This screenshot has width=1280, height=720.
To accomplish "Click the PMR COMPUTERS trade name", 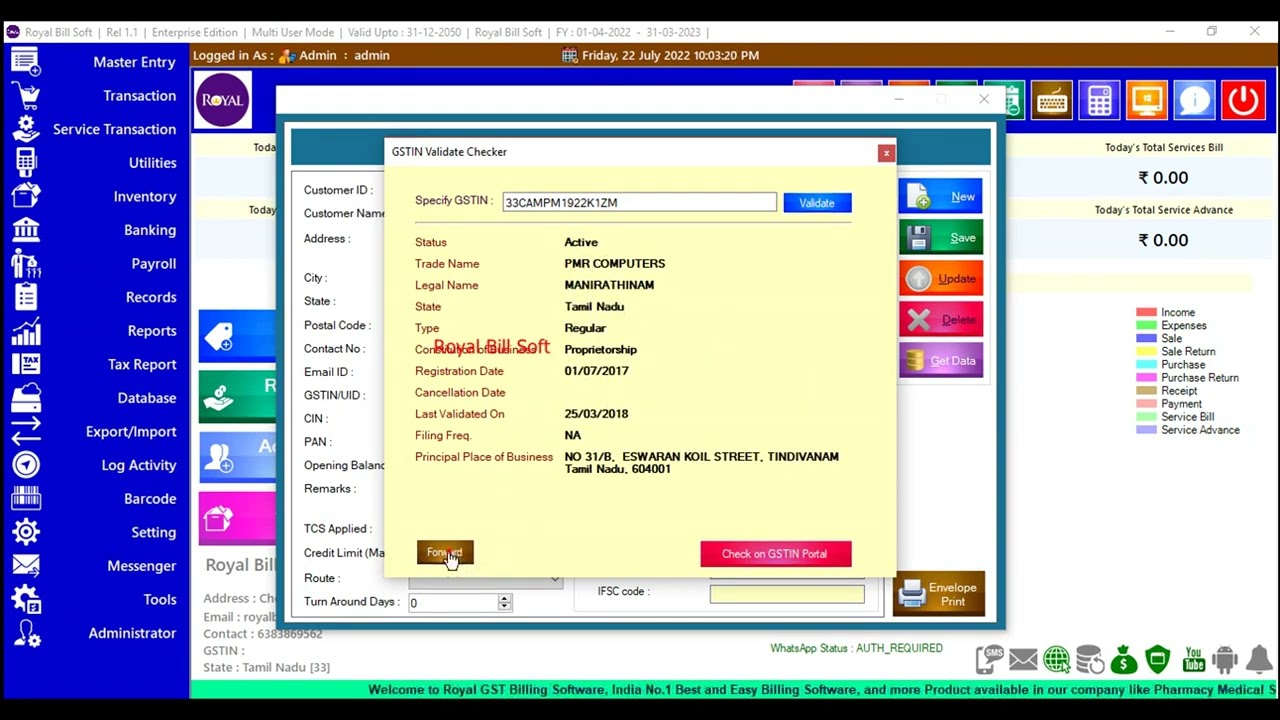I will coord(615,264).
